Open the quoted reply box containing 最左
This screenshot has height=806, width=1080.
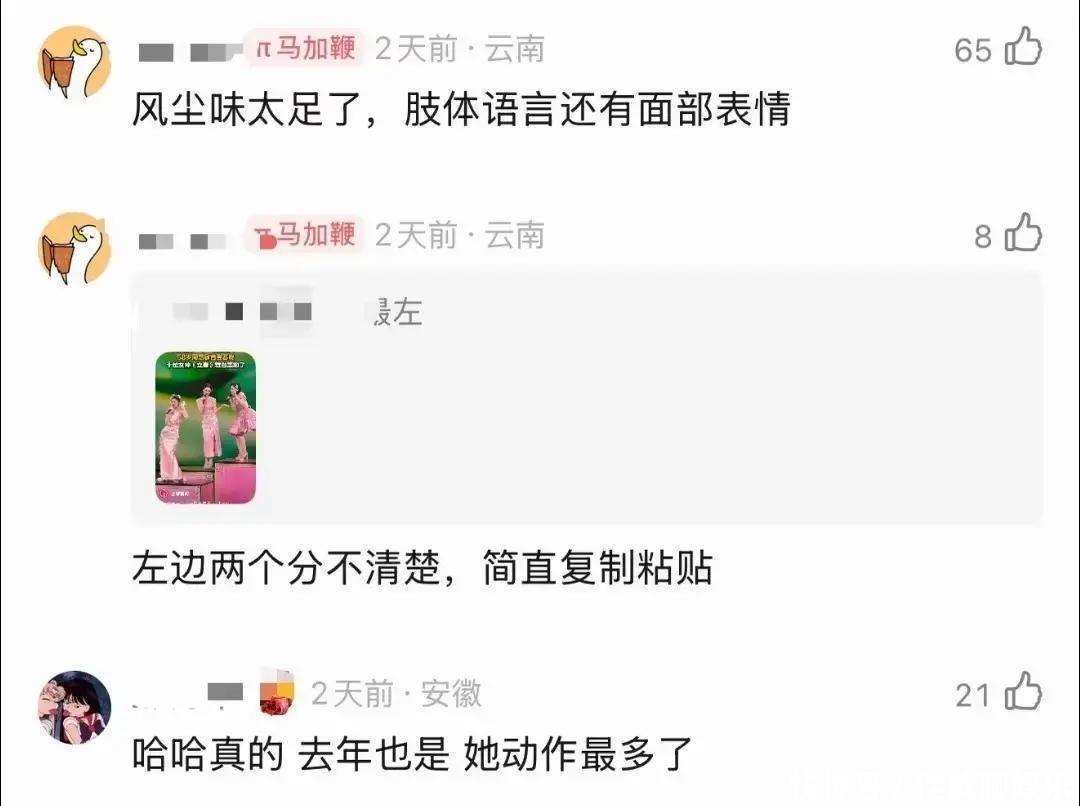[587, 399]
